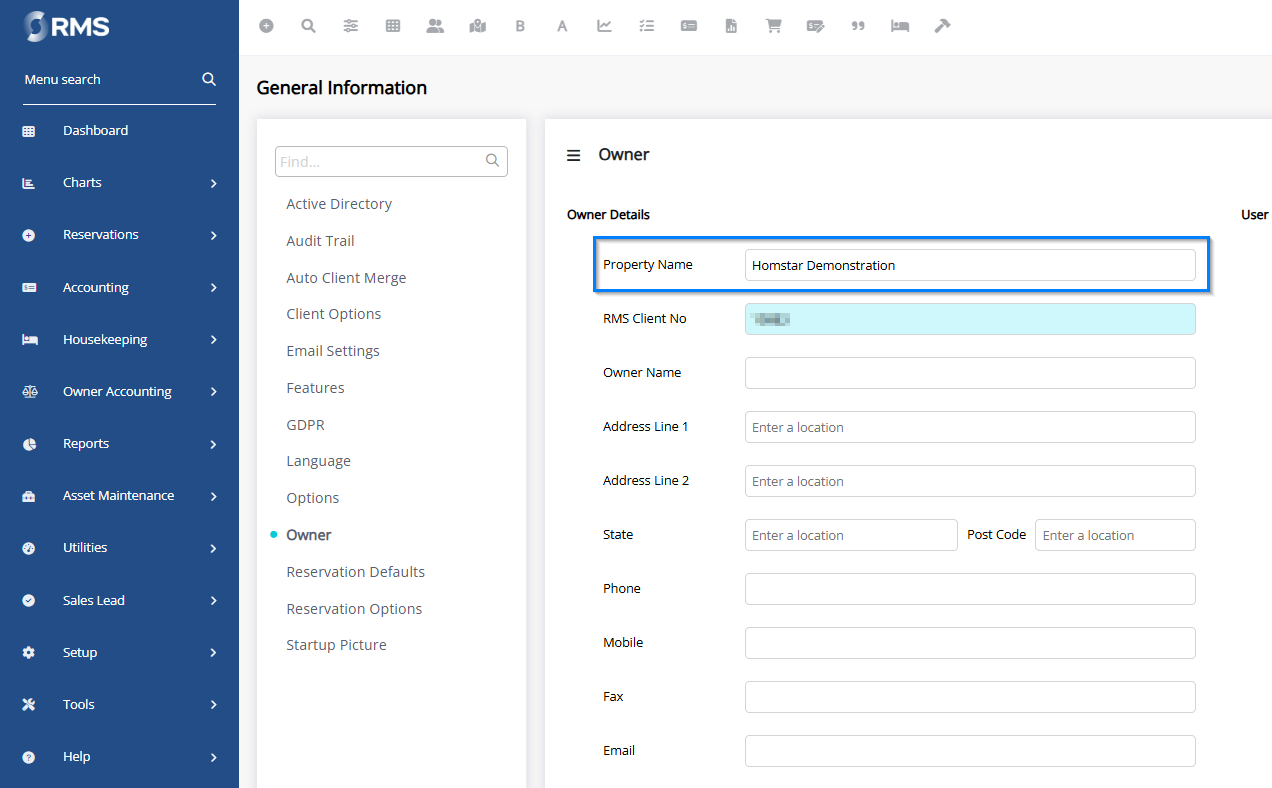The height and width of the screenshot is (788, 1272).
Task: Open the line chart icon in toolbar
Action: (x=604, y=26)
